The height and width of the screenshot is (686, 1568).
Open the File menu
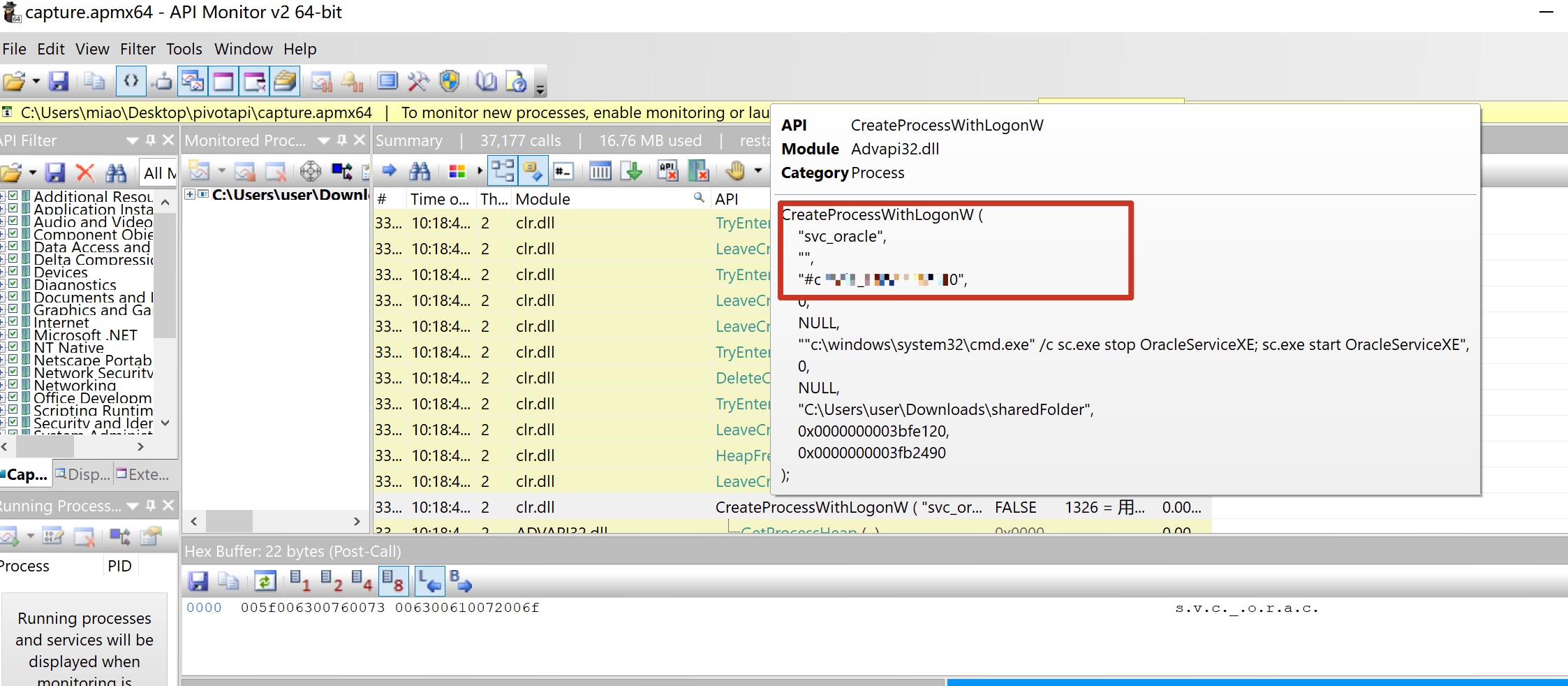point(14,49)
